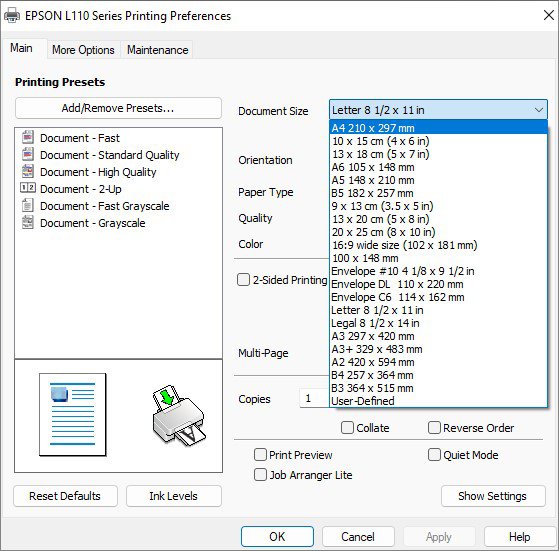The image size is (559, 551).
Task: Select Legal 8 1/2 x 14 in size
Action: (439, 323)
